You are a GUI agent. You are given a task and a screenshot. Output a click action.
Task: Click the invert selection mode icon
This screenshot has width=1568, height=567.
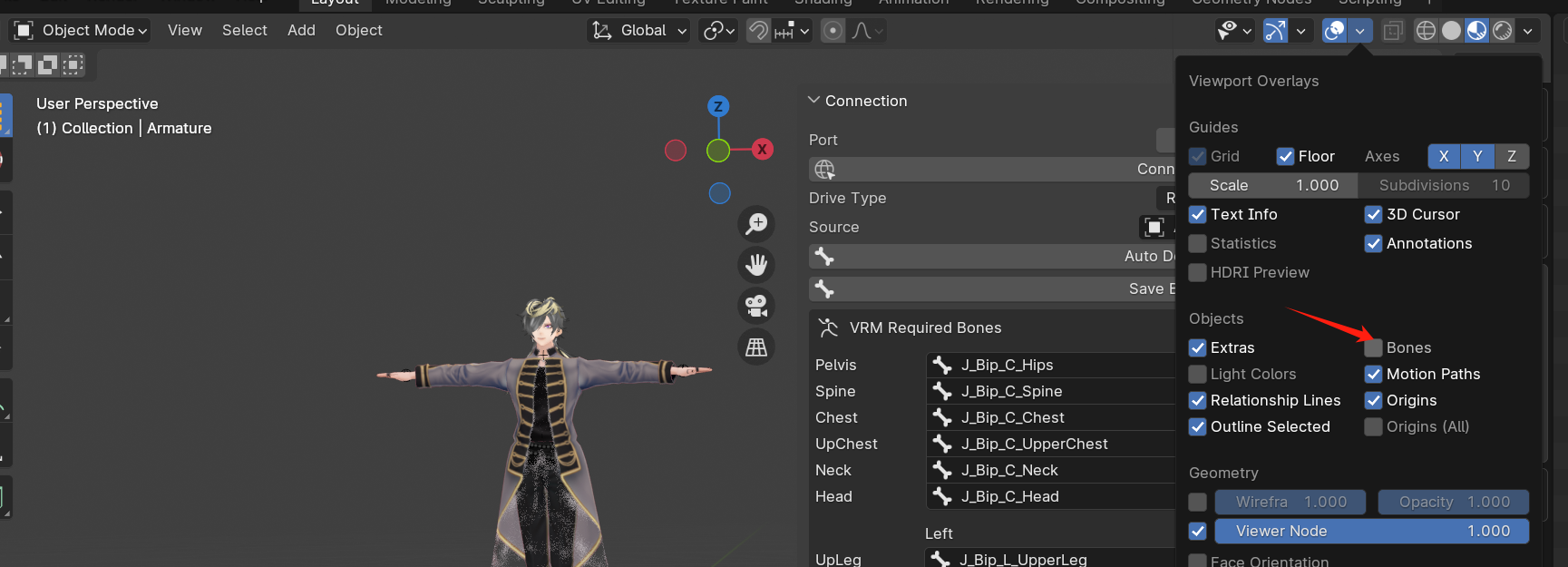(47, 64)
